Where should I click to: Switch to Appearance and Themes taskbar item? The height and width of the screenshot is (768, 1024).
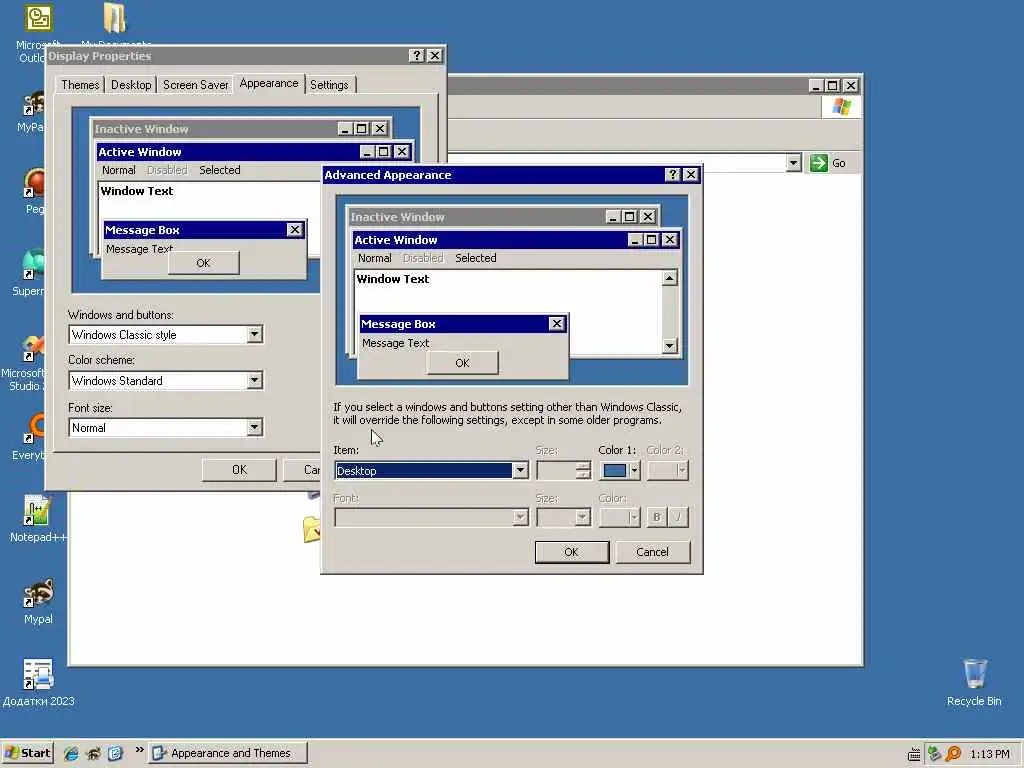coord(227,753)
